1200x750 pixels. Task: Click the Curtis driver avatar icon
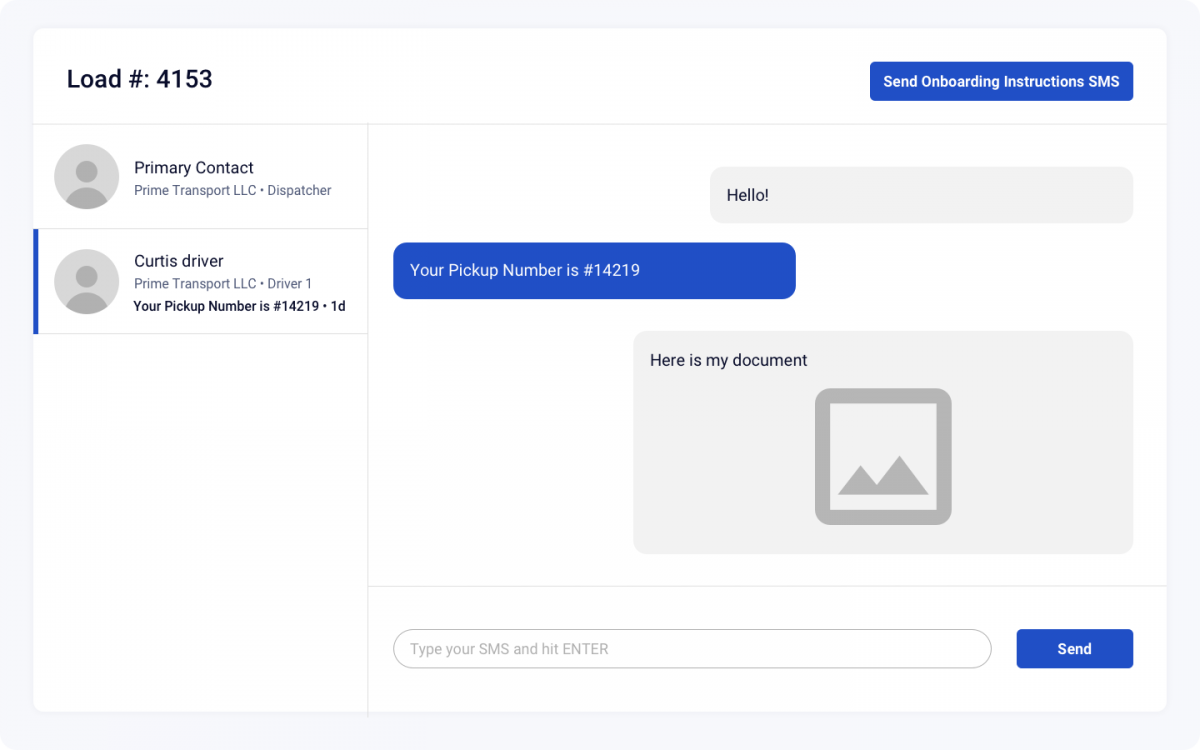[86, 281]
